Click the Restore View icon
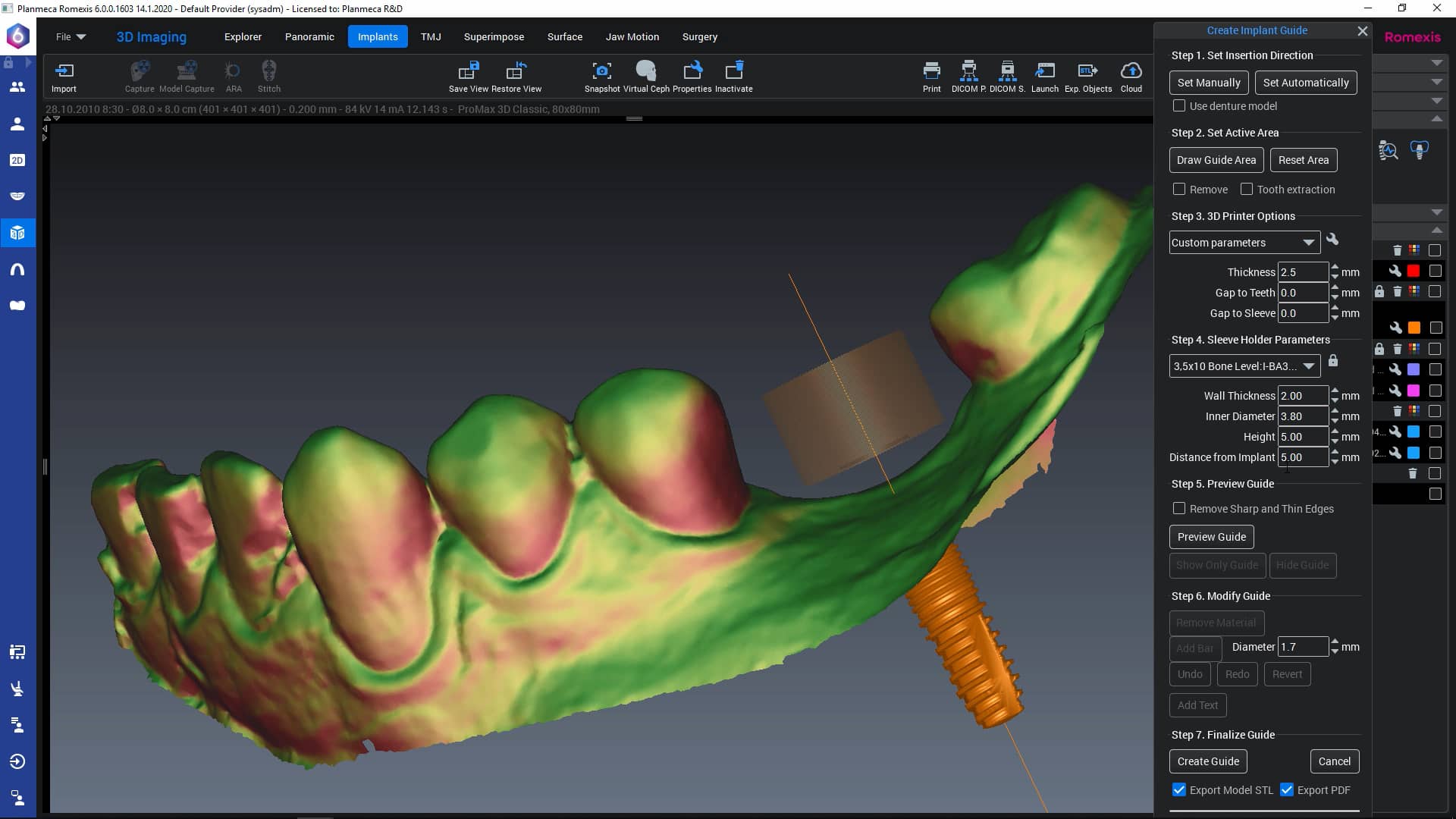 click(x=516, y=71)
